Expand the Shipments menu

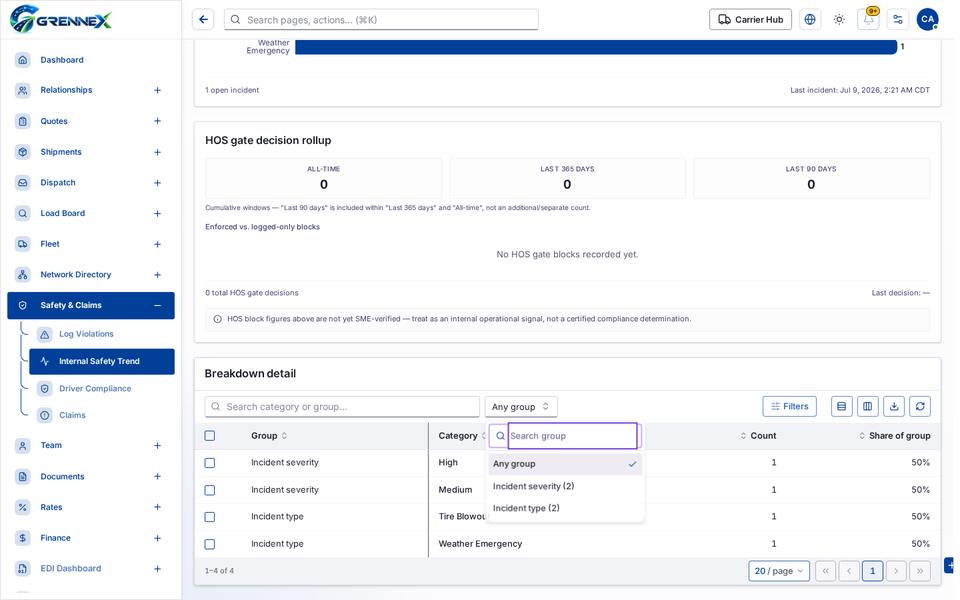coord(157,152)
